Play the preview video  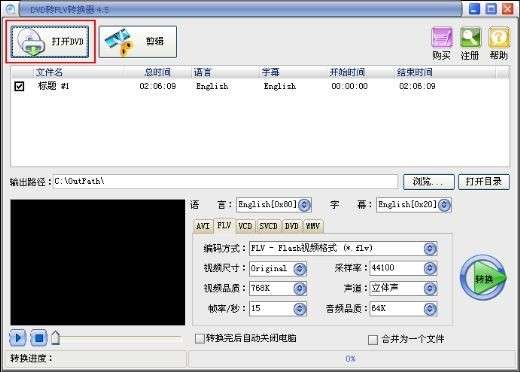pyautogui.click(x=18, y=338)
